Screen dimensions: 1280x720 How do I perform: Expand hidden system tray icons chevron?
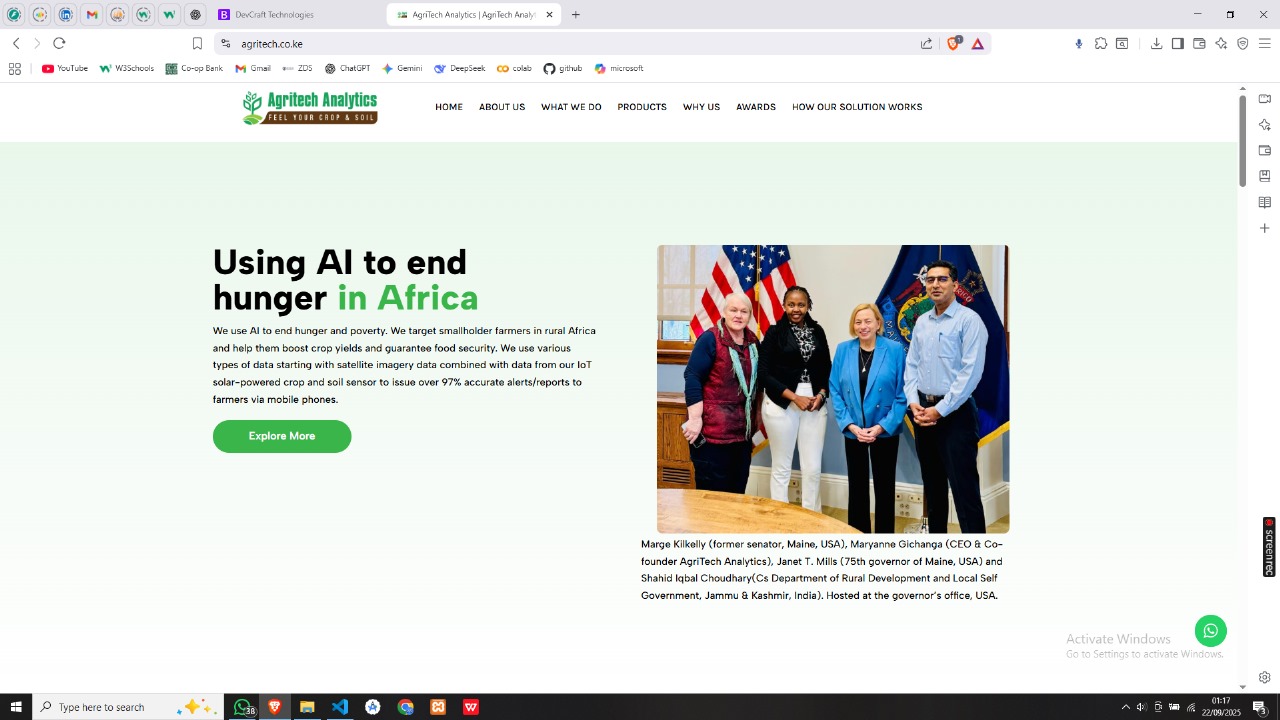pos(1125,707)
